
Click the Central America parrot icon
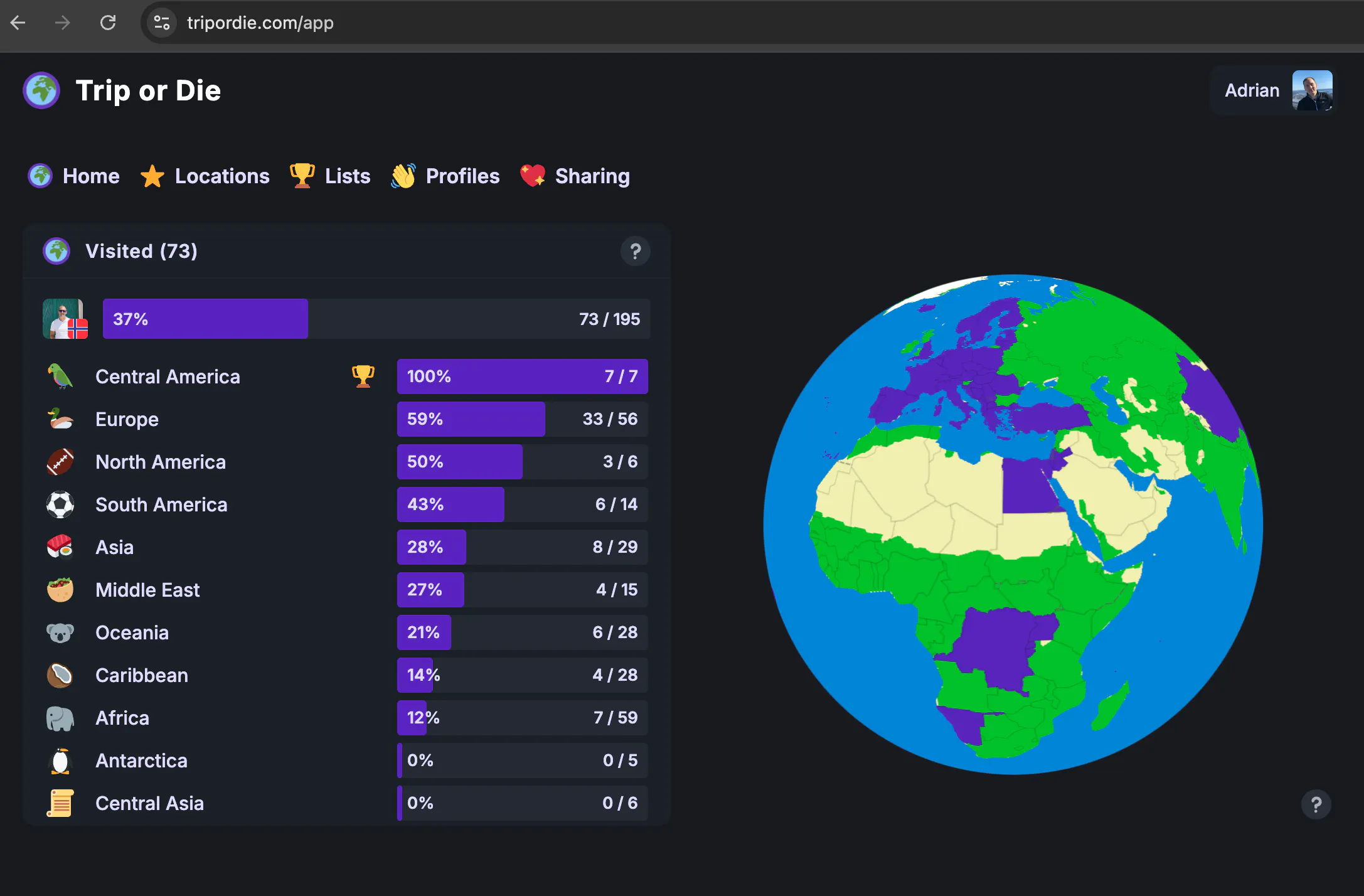point(60,376)
